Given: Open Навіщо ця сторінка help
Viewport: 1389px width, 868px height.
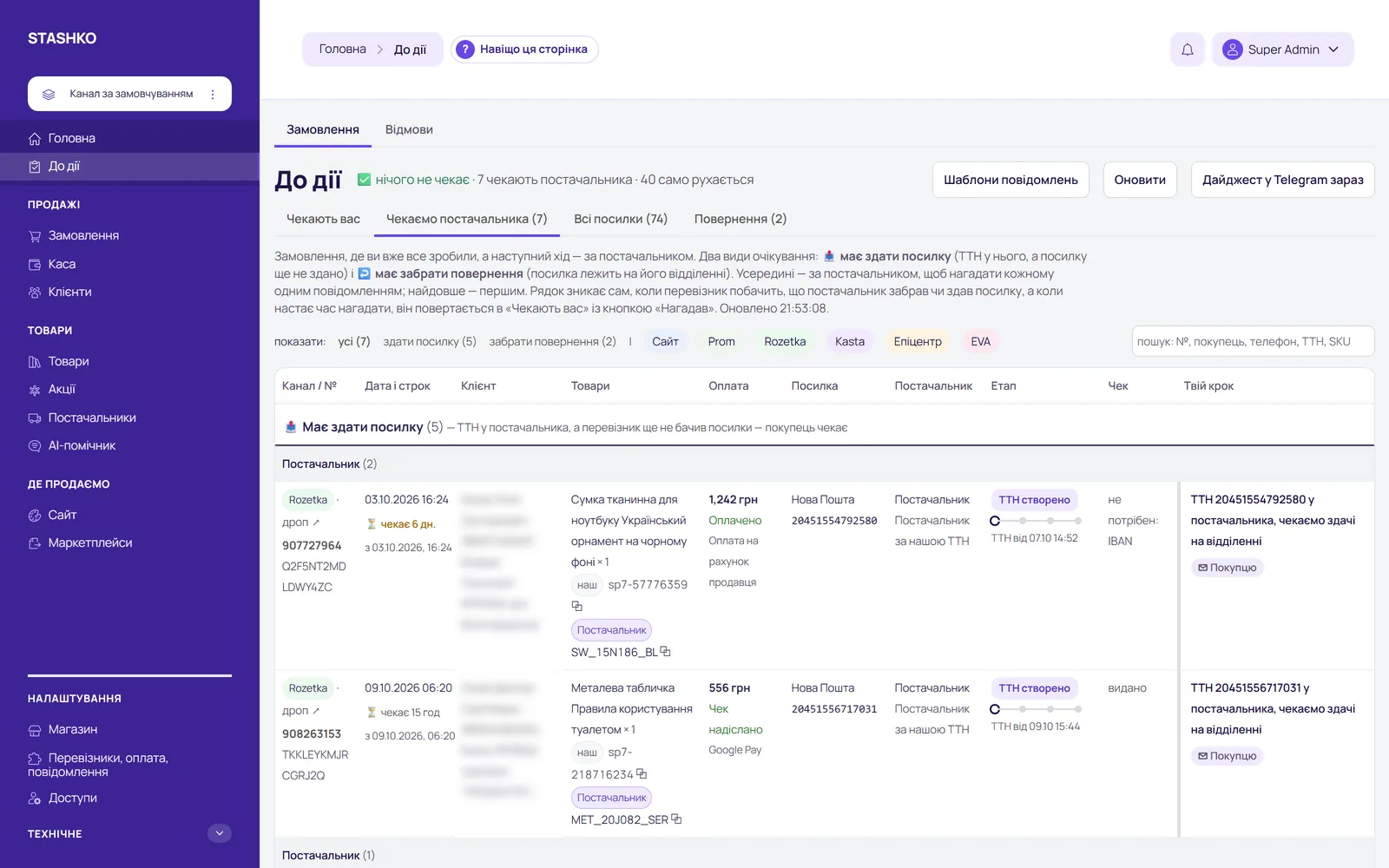Looking at the screenshot, I should pos(524,49).
